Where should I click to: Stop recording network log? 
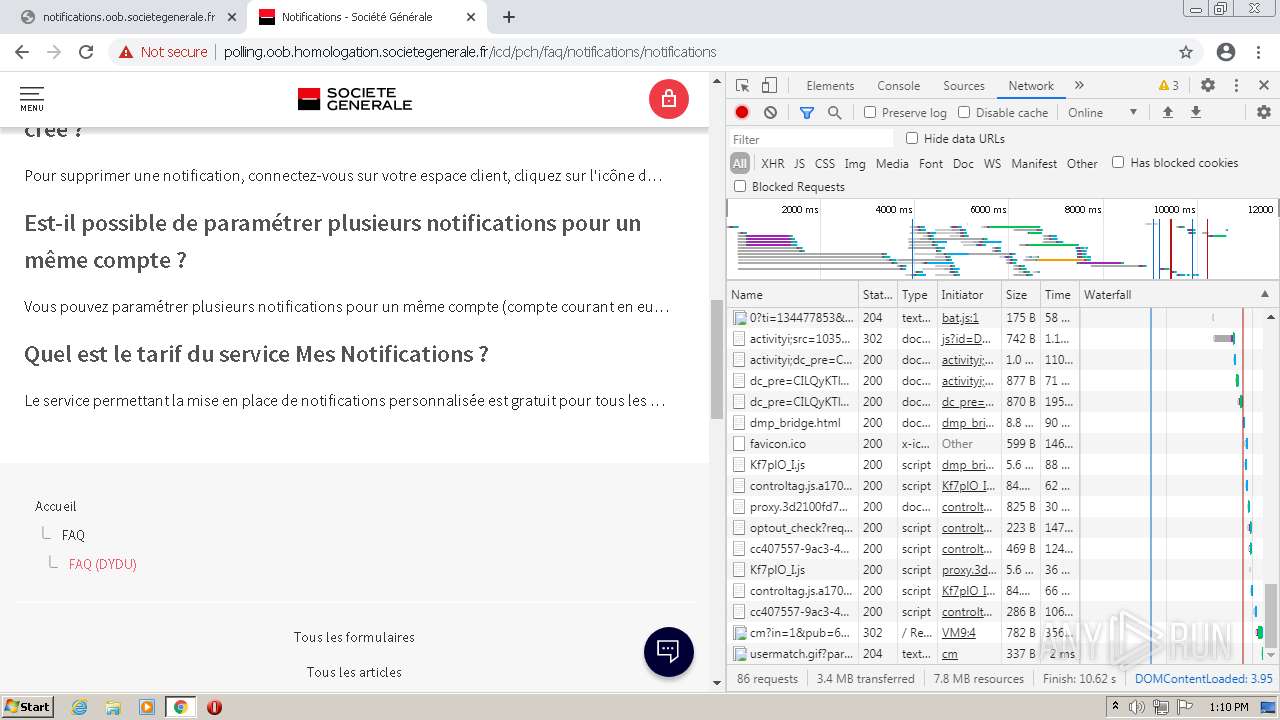tap(742, 112)
